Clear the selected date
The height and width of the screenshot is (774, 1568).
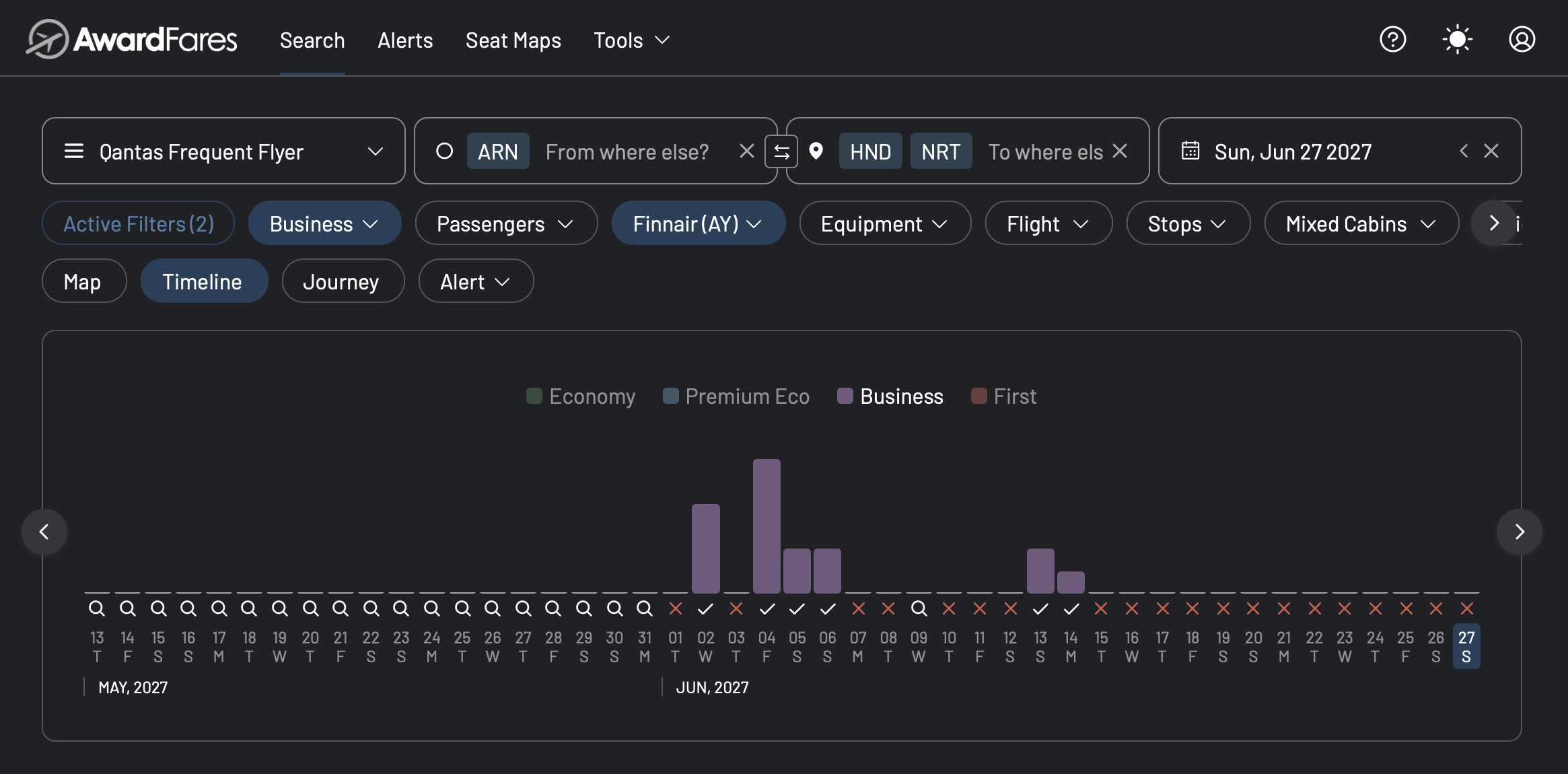(1491, 151)
